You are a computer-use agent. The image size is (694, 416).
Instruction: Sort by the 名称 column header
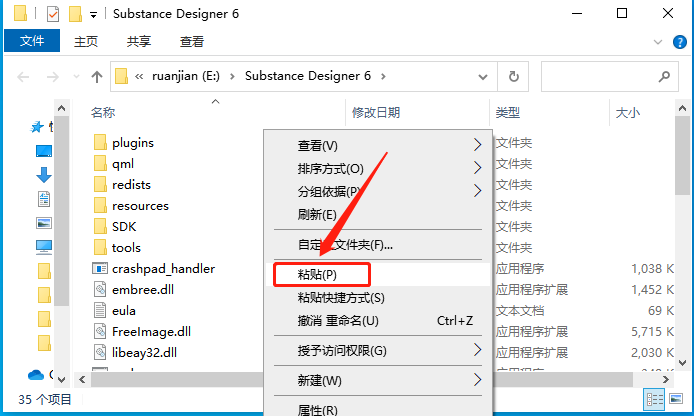tap(103, 112)
